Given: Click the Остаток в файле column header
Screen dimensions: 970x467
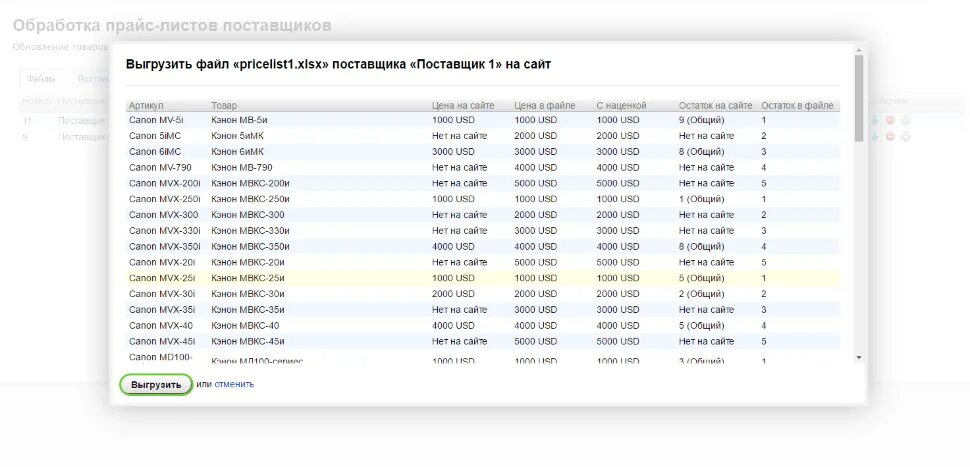Looking at the screenshot, I should 797,106.
